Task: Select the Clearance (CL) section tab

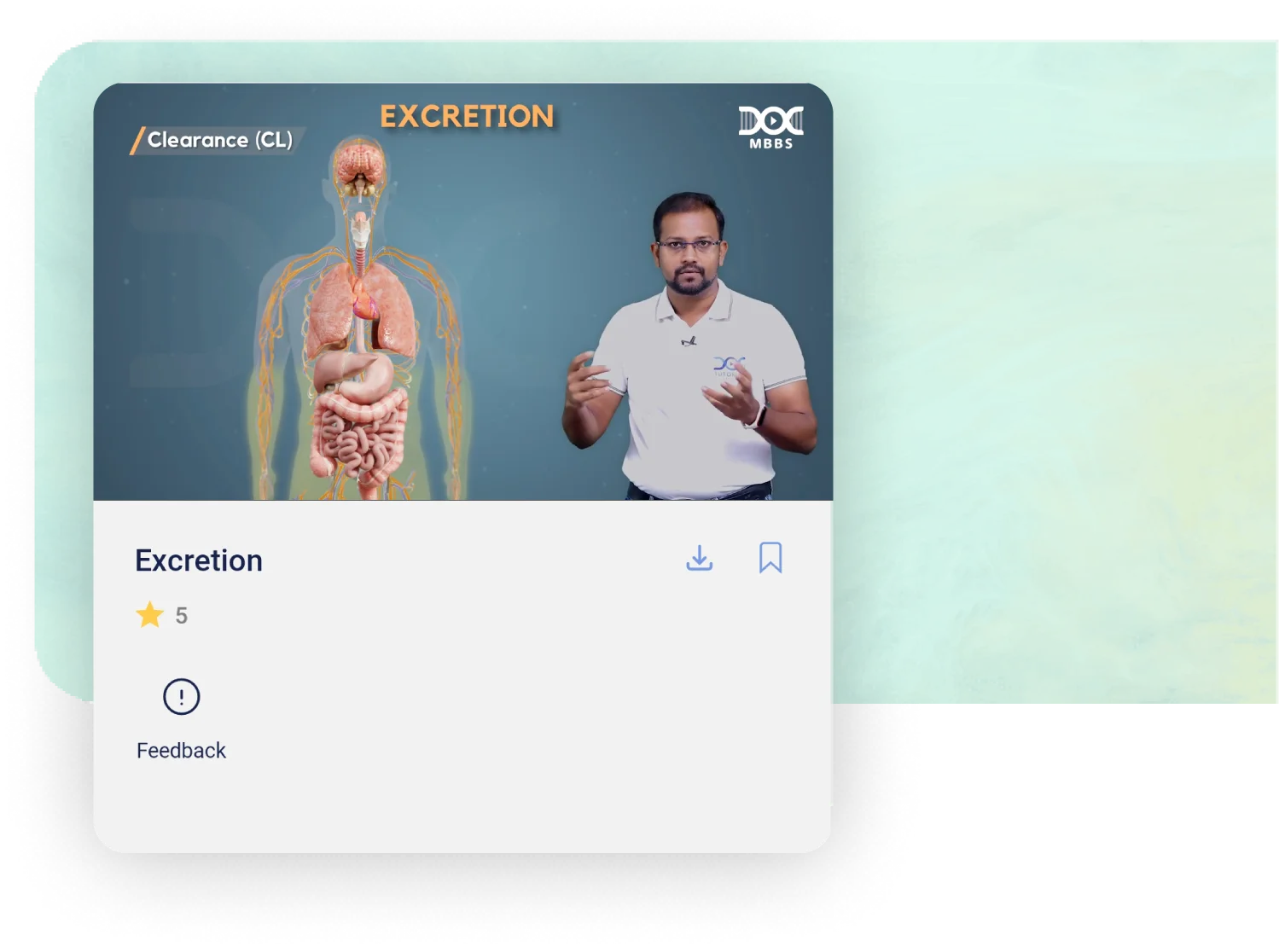Action: (x=220, y=140)
